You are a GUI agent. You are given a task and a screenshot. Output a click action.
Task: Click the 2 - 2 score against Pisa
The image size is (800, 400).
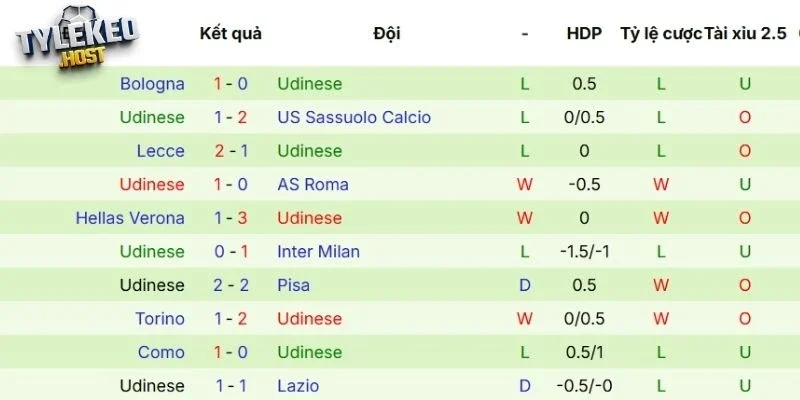coord(231,285)
